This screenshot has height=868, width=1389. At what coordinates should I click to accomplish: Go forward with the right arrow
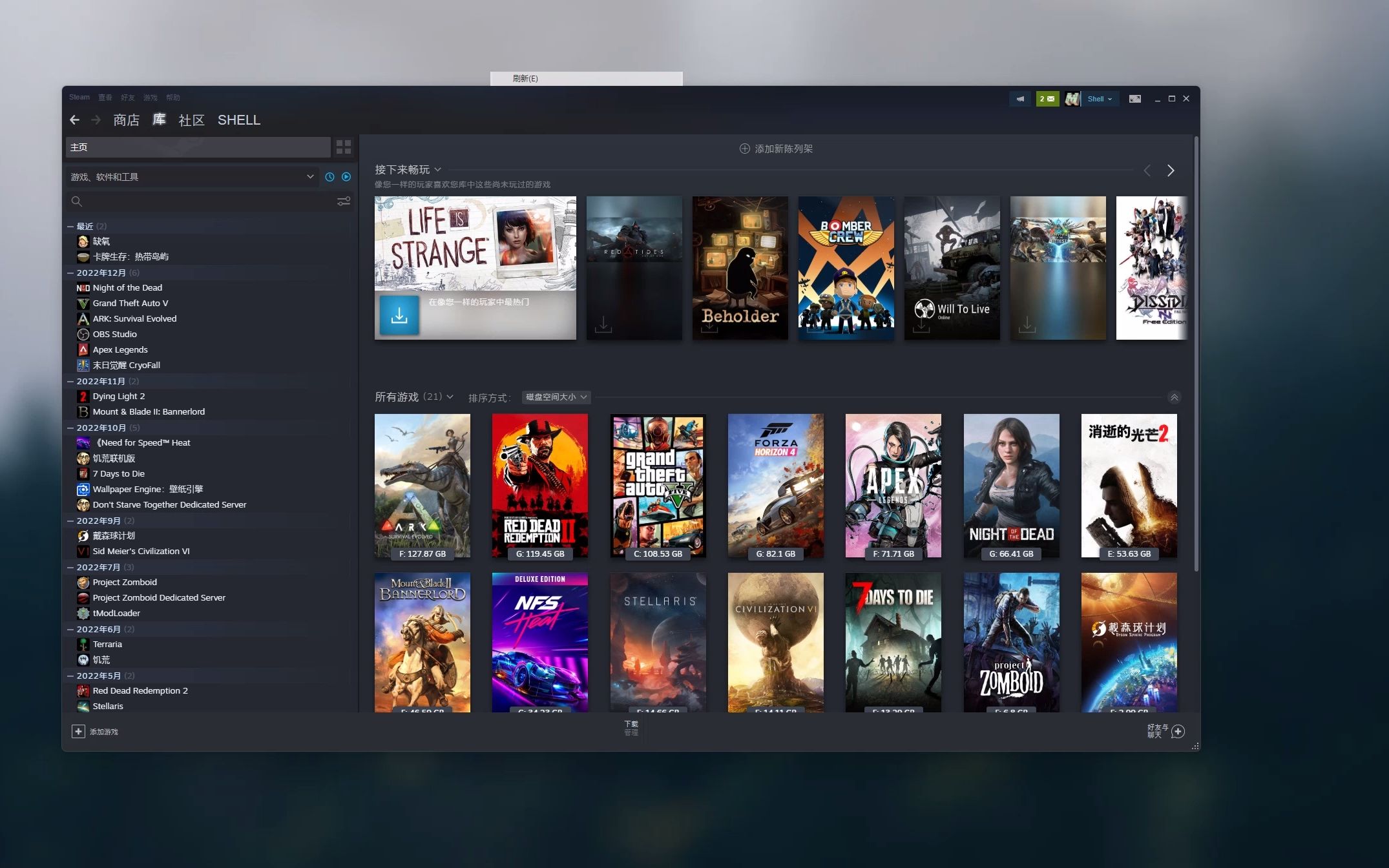pyautogui.click(x=96, y=120)
